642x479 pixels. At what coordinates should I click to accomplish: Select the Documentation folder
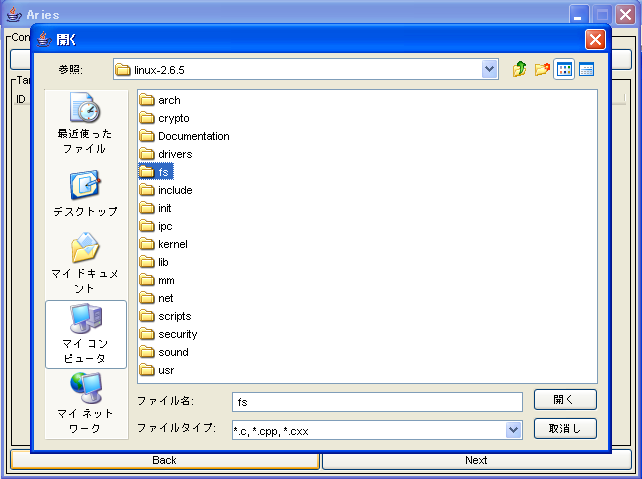tap(192, 136)
